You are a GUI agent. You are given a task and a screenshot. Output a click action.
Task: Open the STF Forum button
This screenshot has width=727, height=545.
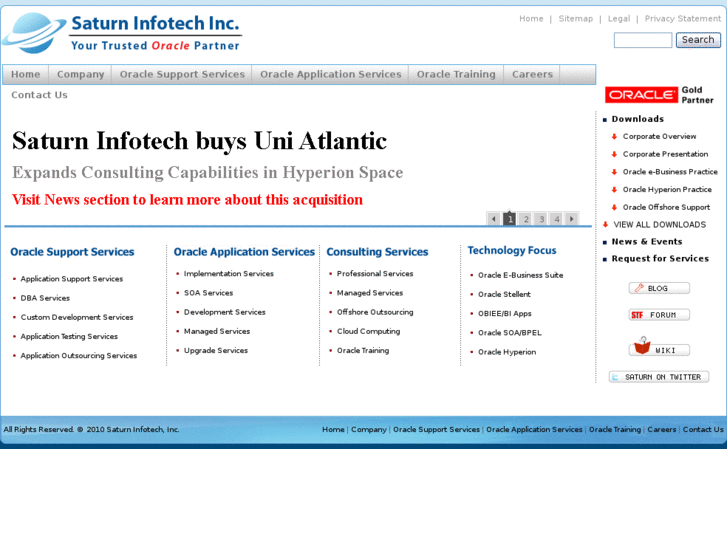tap(659, 315)
